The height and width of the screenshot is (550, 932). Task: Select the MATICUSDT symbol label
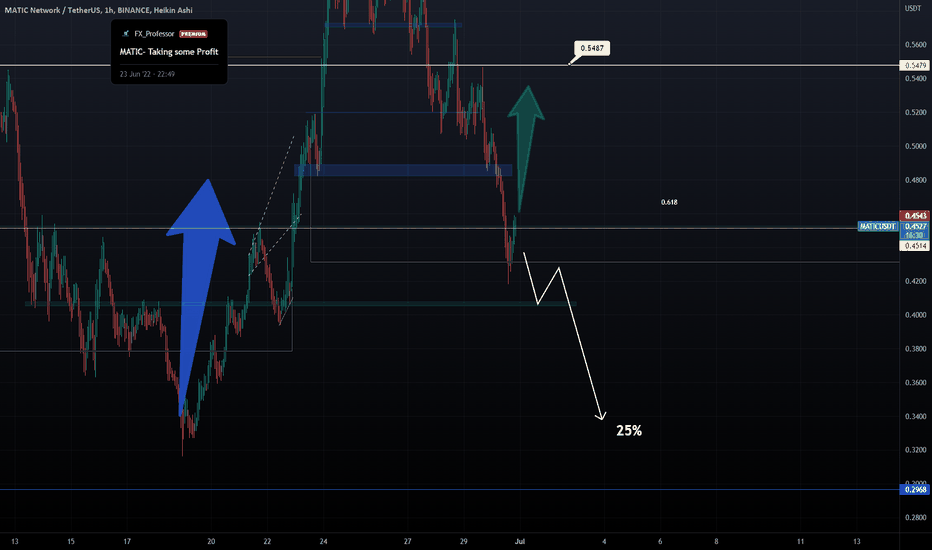click(877, 227)
